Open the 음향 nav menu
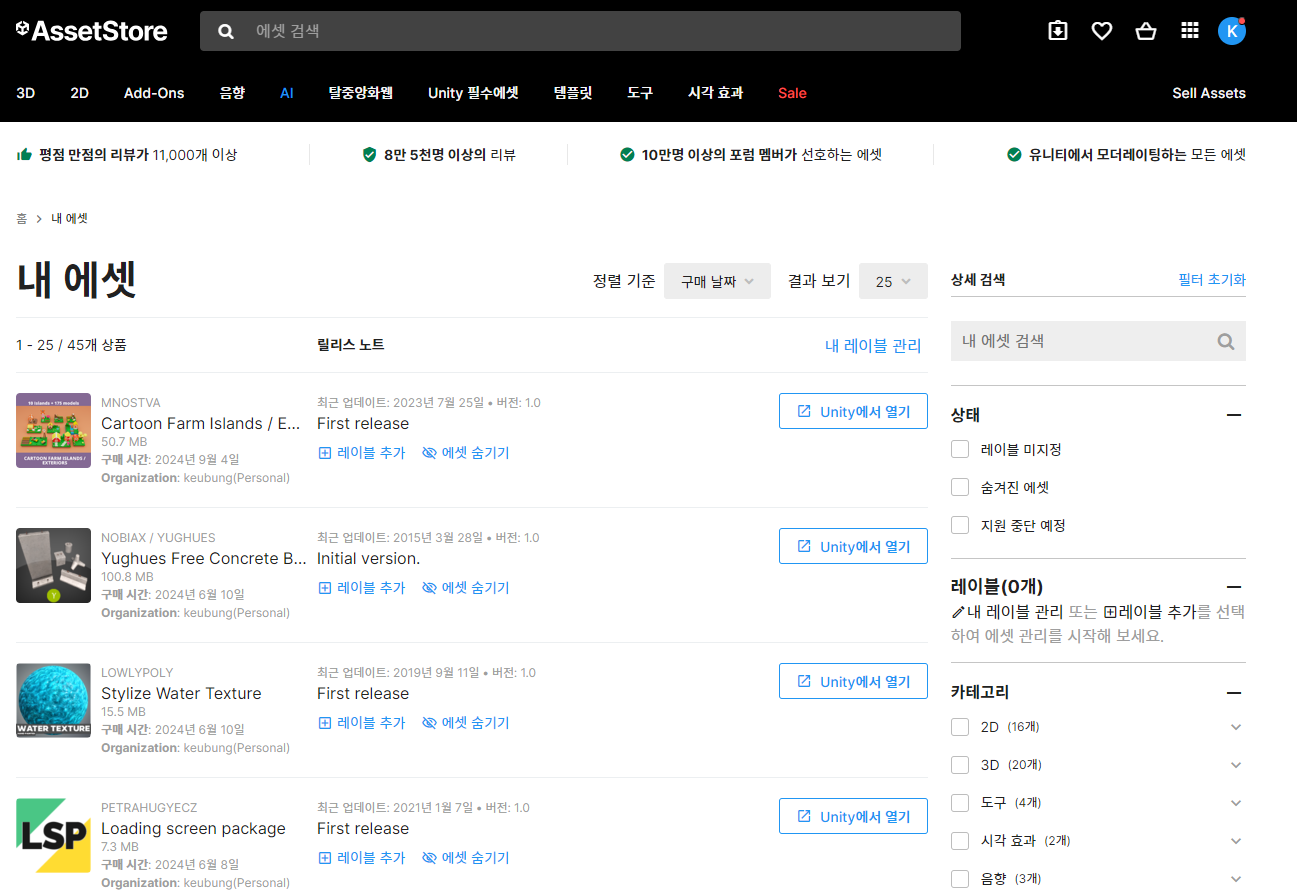 [232, 93]
